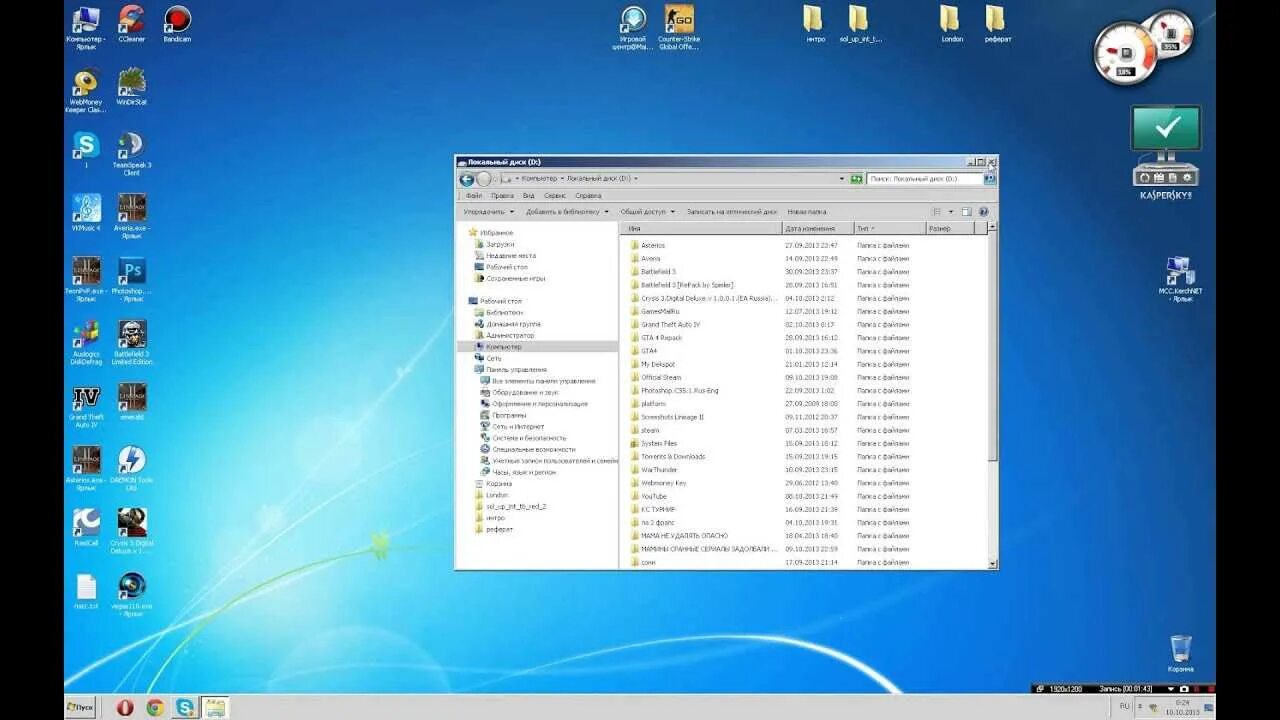The width and height of the screenshot is (1280, 720).
Task: Toggle the preview pane button in Explorer
Action: pos(967,212)
